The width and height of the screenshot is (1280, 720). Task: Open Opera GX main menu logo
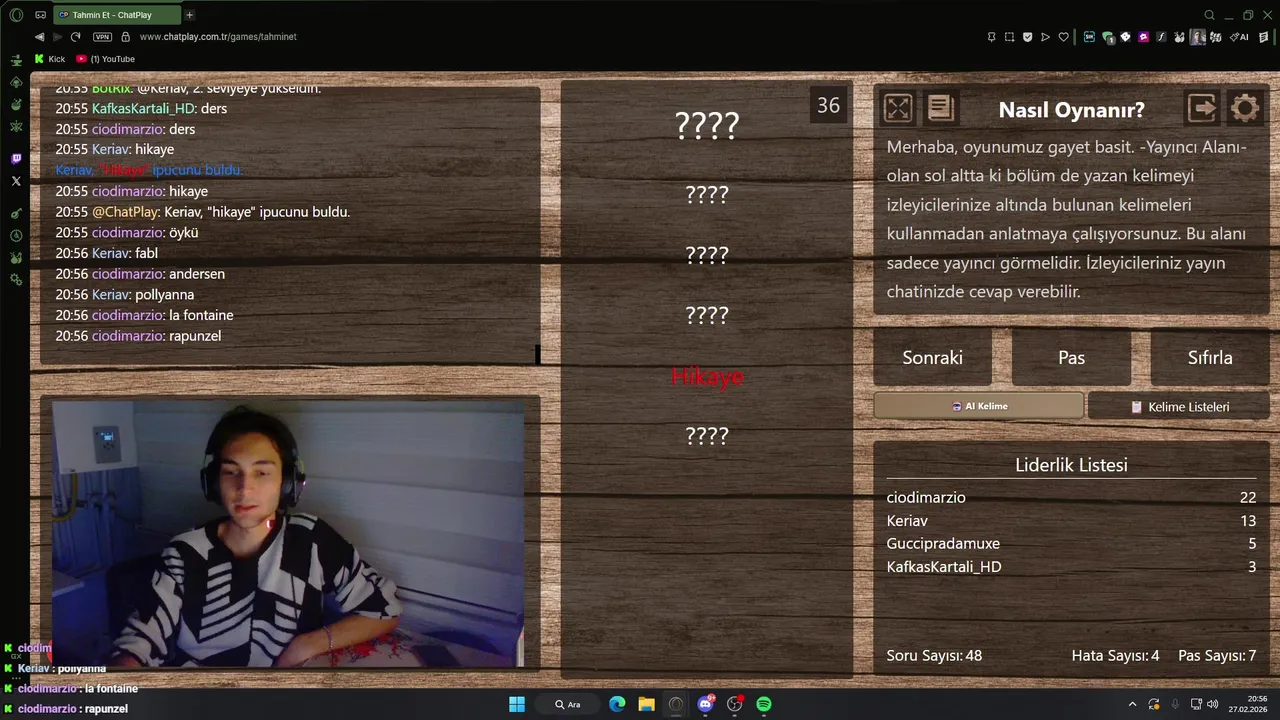coord(16,15)
